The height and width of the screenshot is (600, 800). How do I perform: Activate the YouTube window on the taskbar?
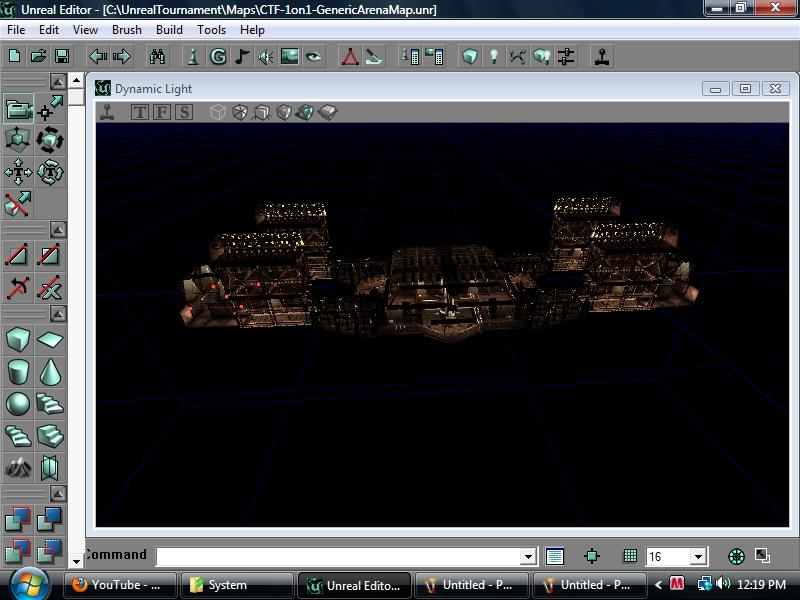118,585
